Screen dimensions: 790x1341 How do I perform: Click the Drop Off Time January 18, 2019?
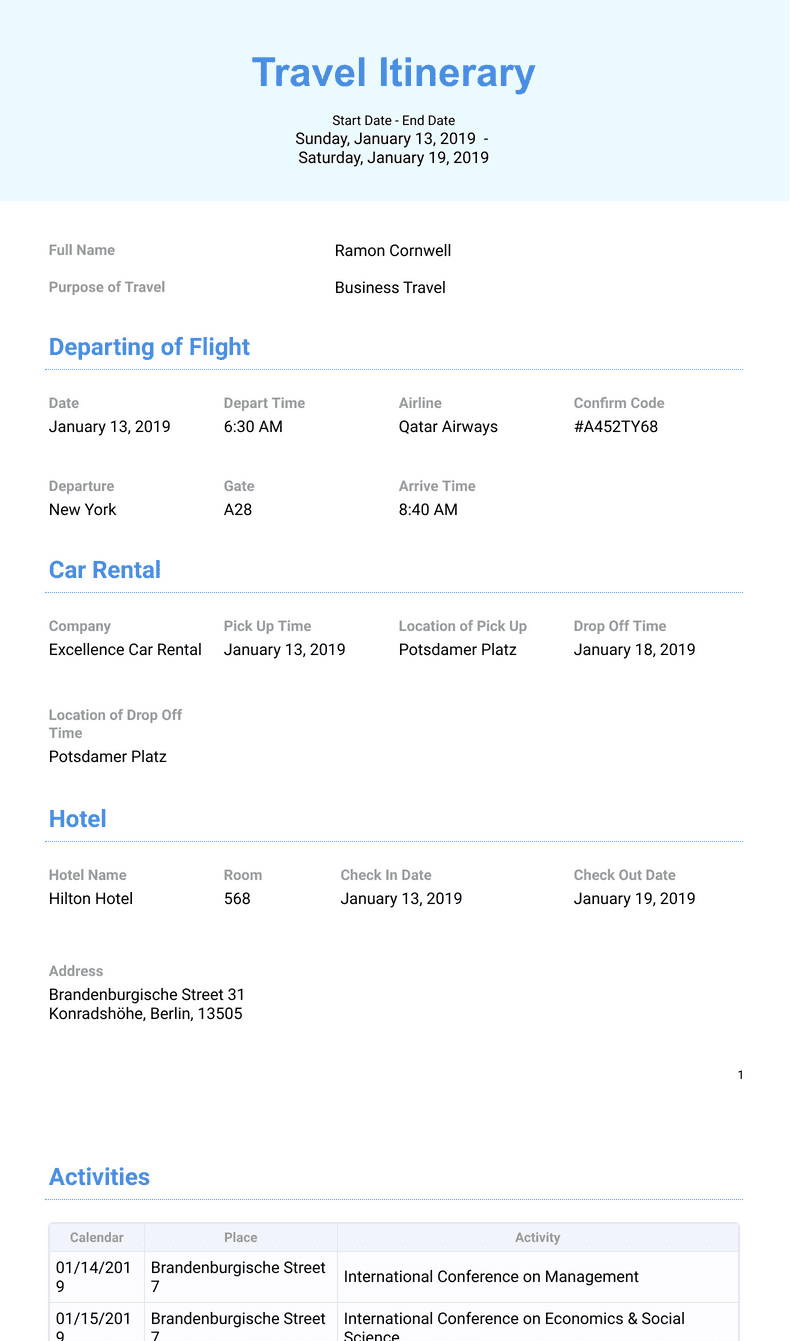tap(634, 650)
